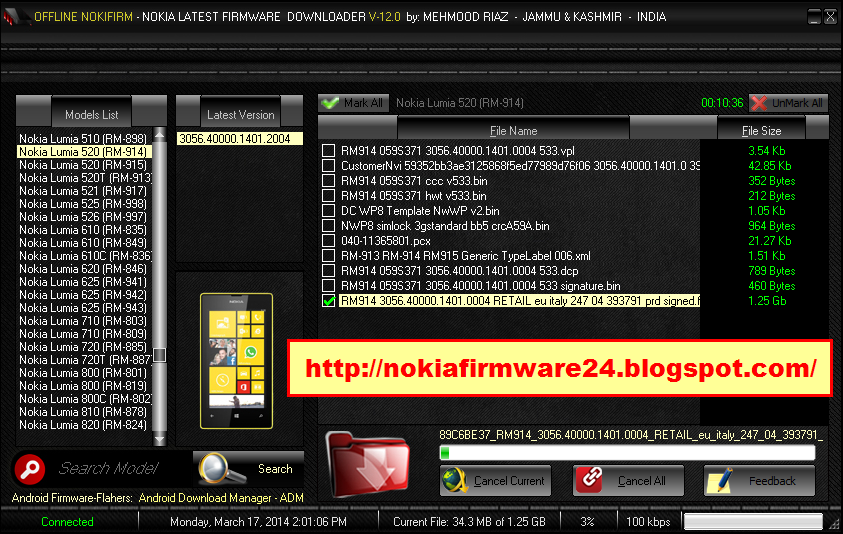Select Nokia Lumia 610C (RM-836)

pos(85,256)
